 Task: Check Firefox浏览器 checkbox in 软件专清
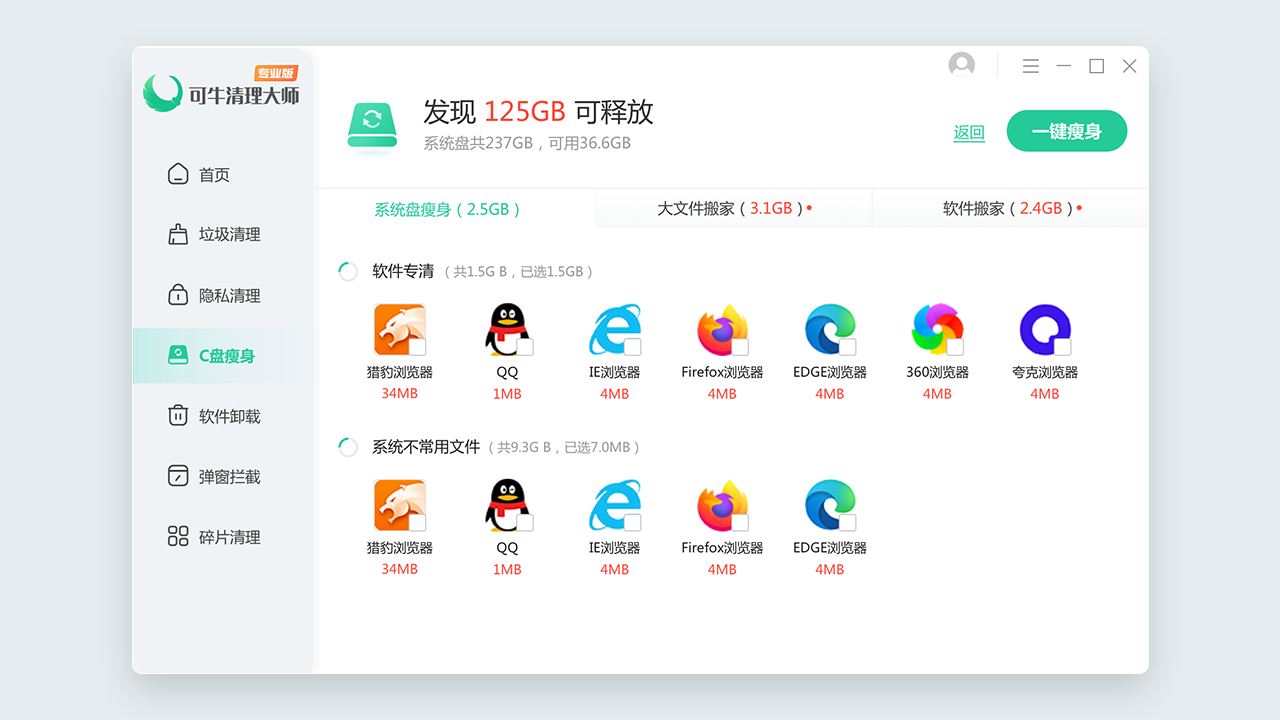coord(740,347)
